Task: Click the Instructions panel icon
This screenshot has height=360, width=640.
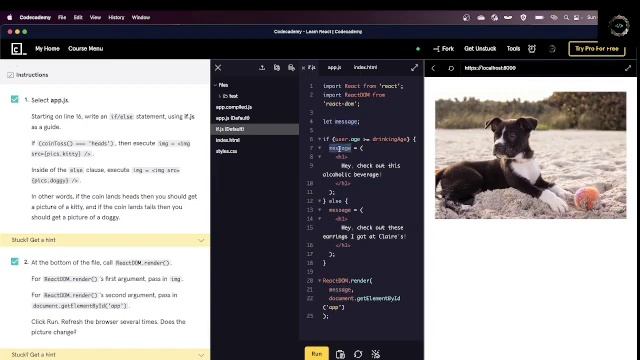Action: 11,75
